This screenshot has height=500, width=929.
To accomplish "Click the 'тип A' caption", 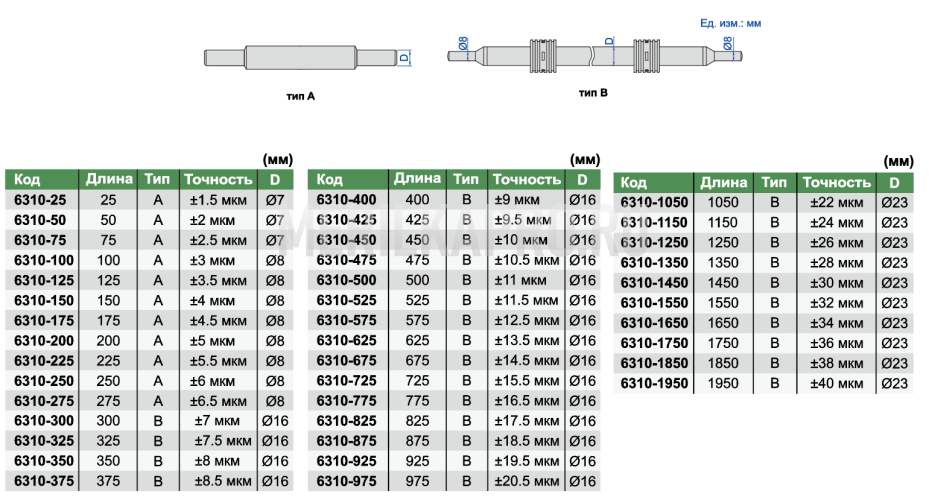I will 300,96.
